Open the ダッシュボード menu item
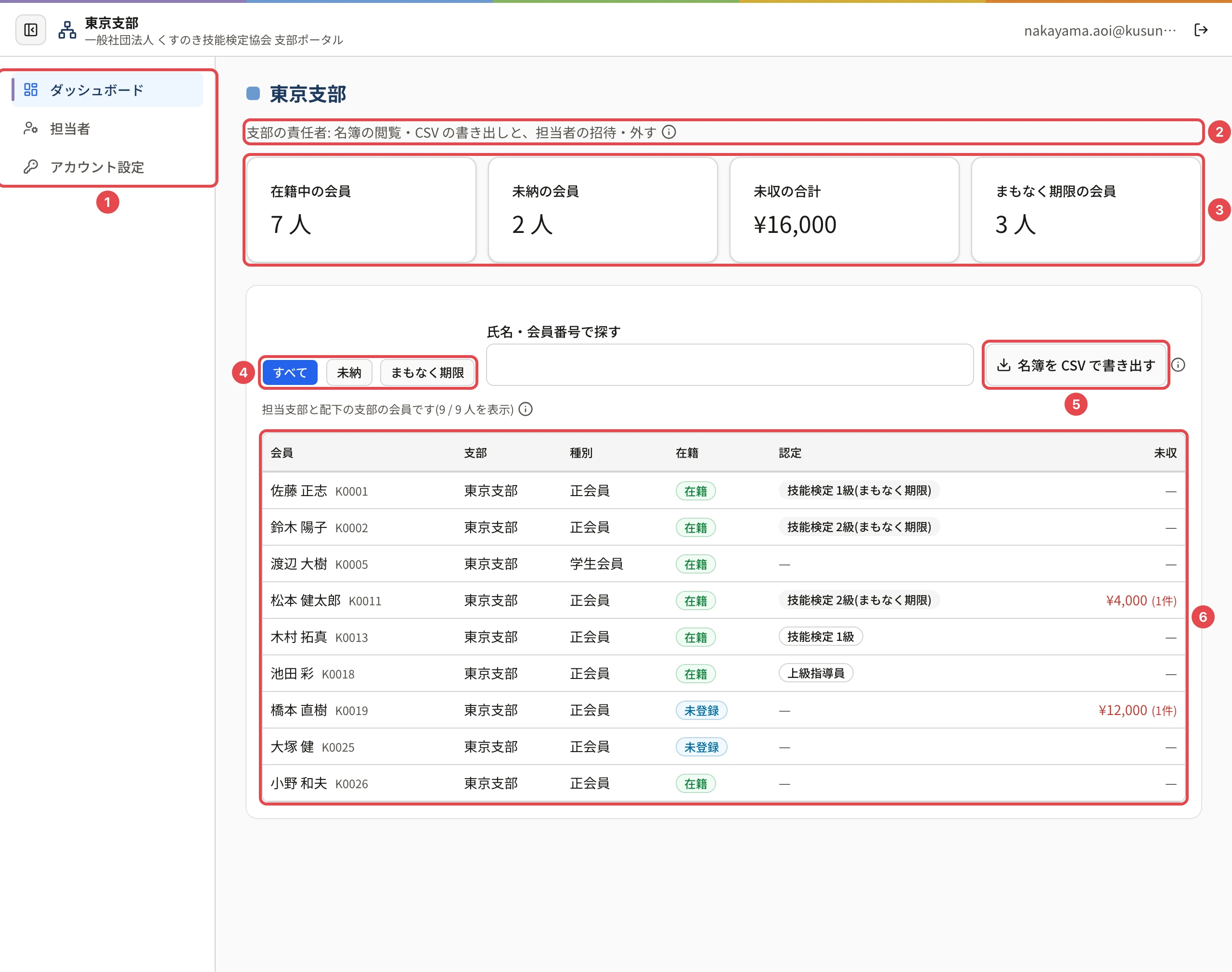The height and width of the screenshot is (972, 1232). point(107,90)
